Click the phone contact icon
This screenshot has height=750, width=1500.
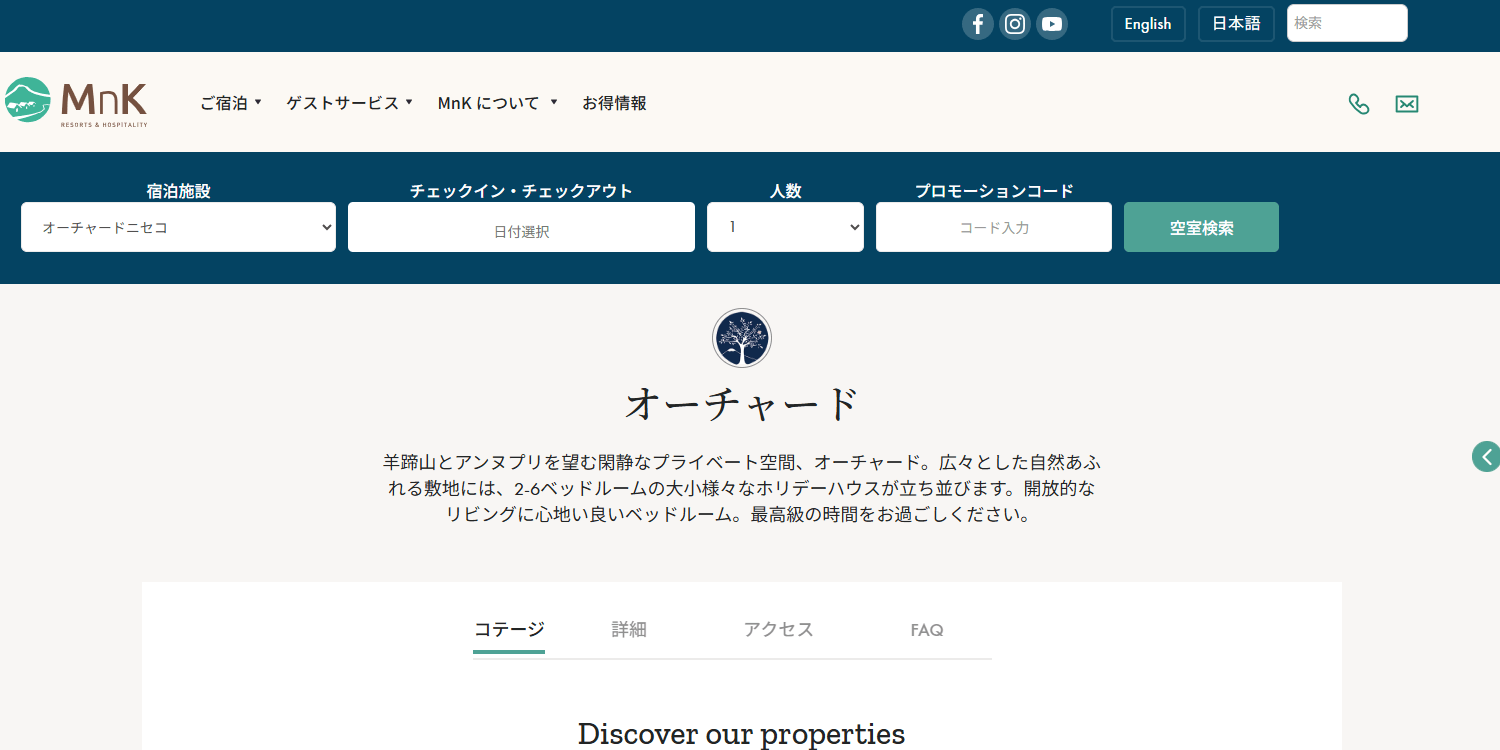tap(1358, 104)
